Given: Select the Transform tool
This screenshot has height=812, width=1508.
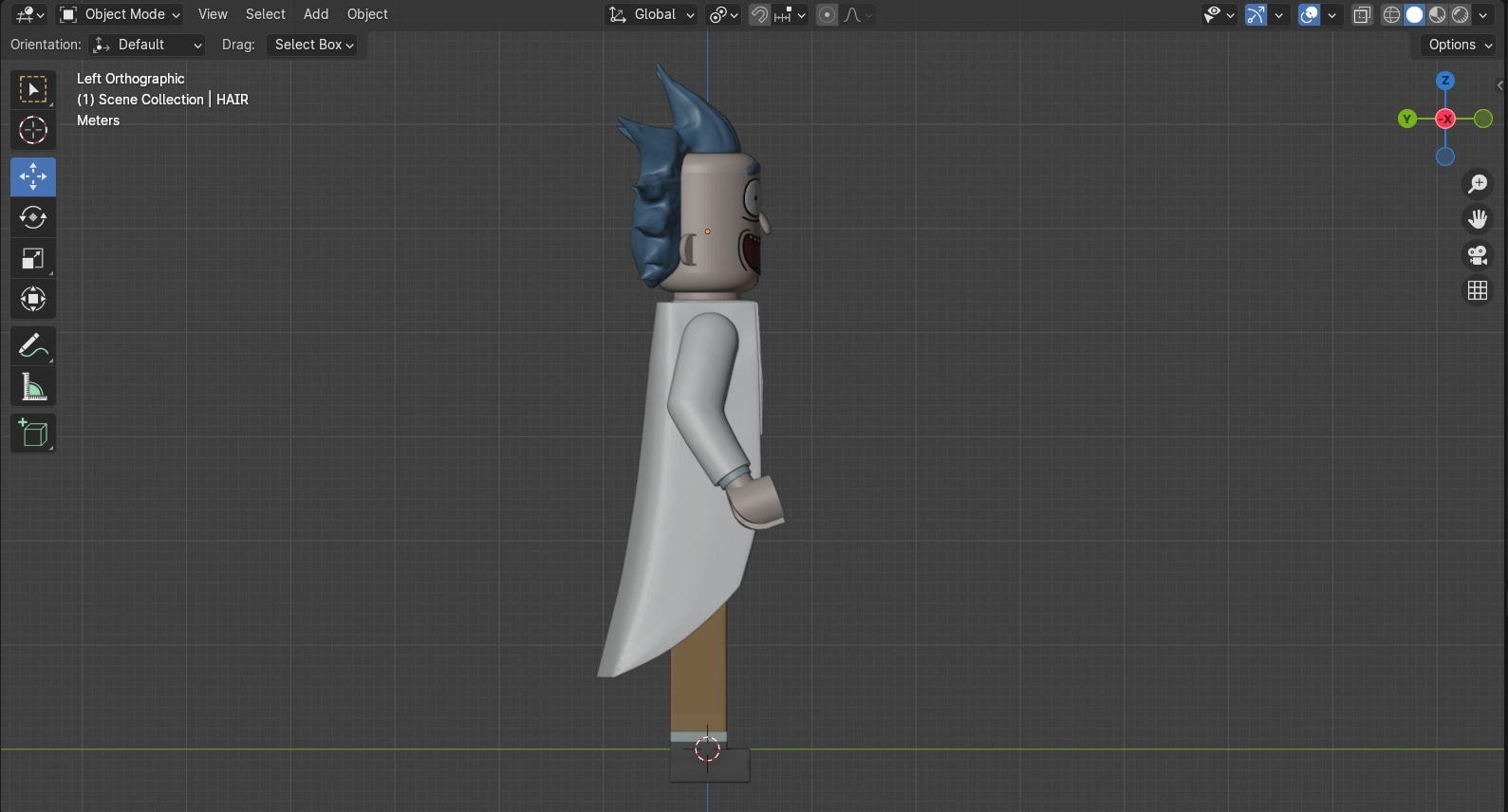Looking at the screenshot, I should point(33,300).
